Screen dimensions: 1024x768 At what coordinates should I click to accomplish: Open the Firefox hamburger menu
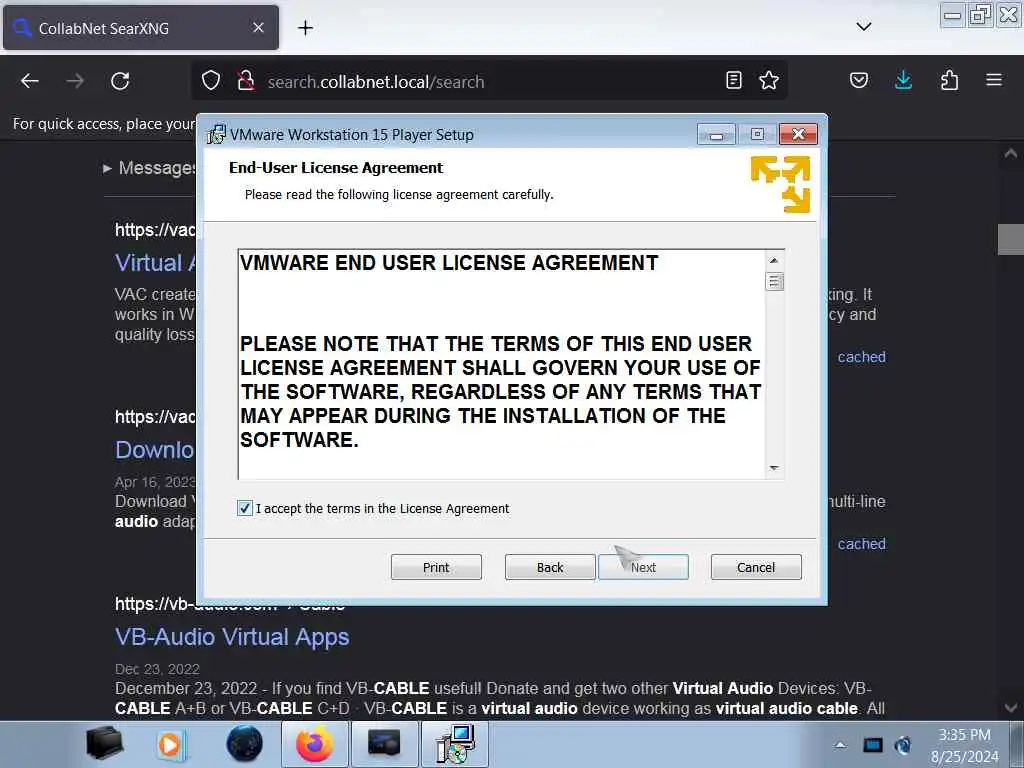[994, 80]
